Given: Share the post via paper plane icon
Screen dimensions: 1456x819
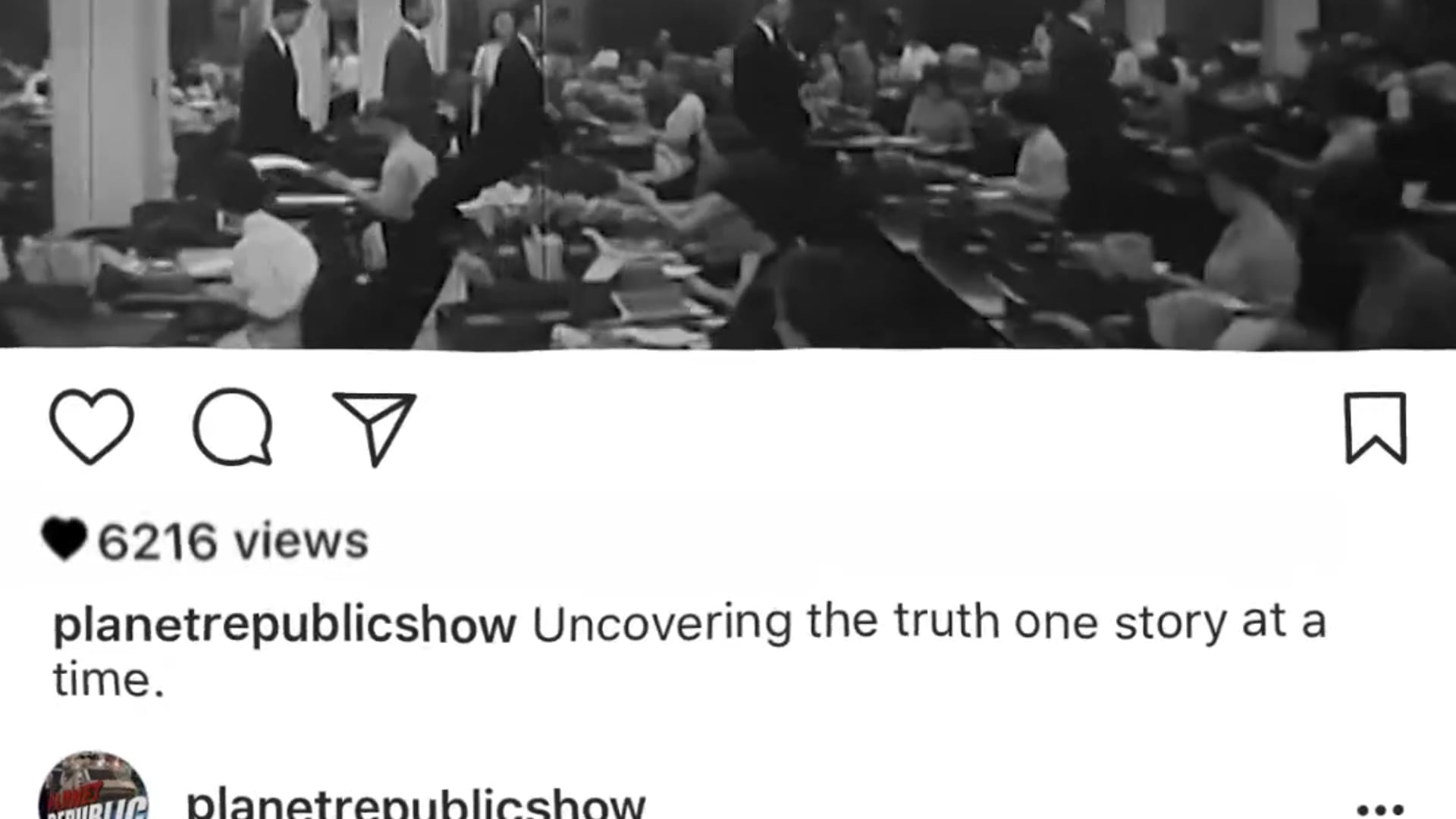Looking at the screenshot, I should pos(375,428).
